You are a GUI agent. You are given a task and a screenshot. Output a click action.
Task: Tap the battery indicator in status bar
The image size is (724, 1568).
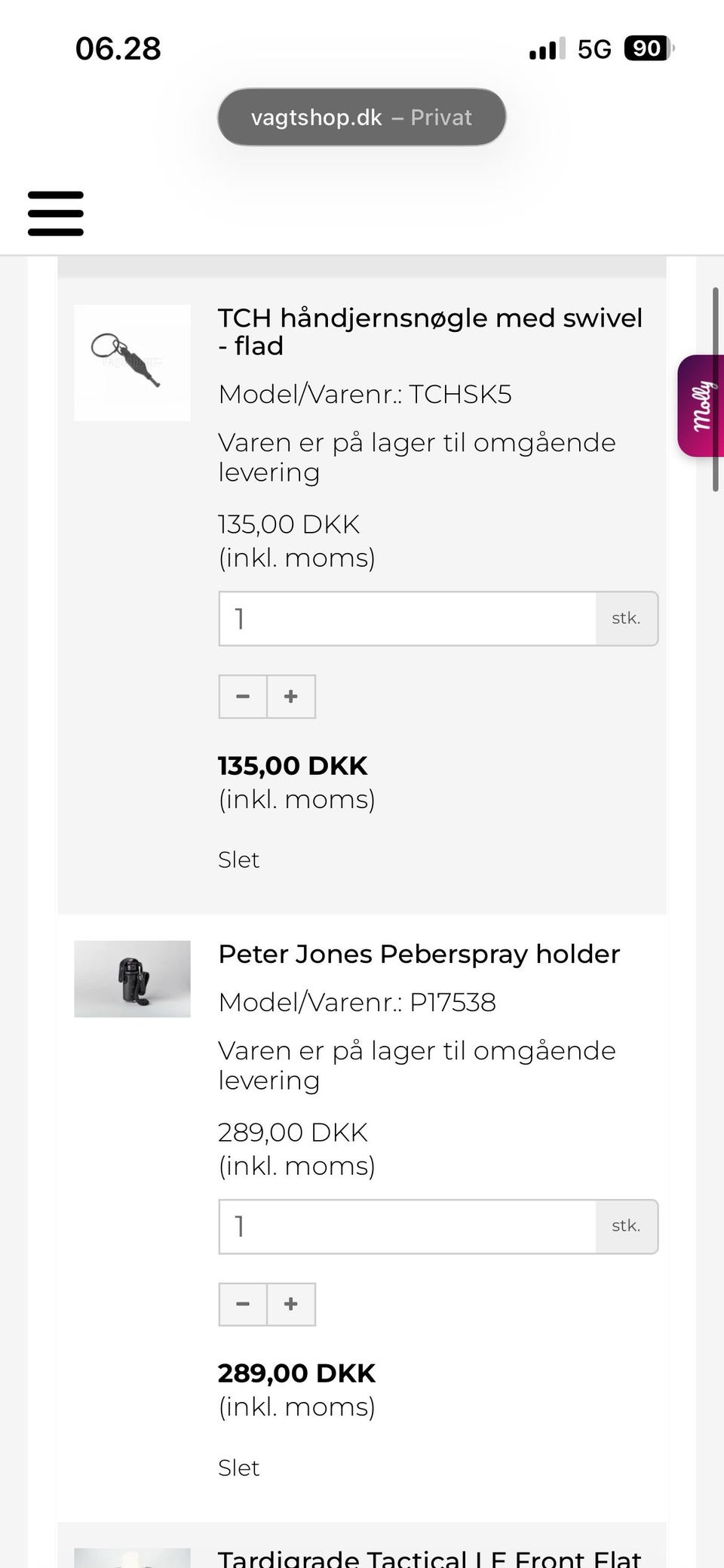click(648, 49)
